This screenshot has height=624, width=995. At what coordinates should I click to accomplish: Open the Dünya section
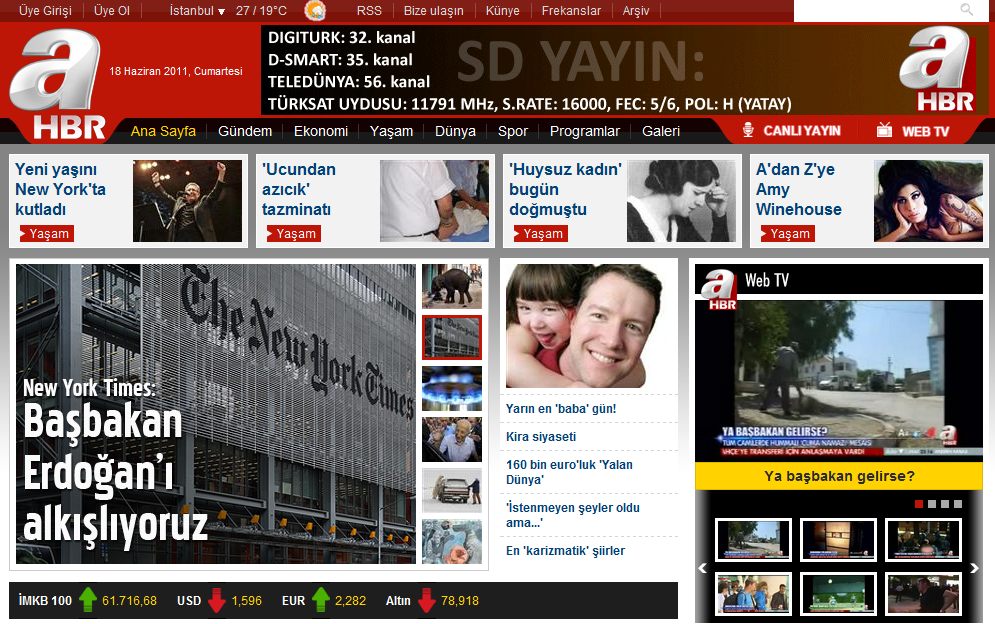(x=455, y=131)
